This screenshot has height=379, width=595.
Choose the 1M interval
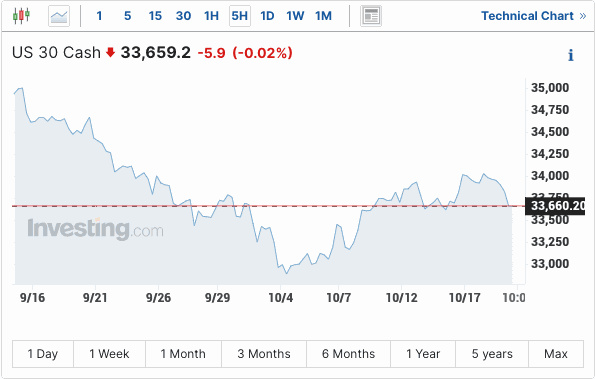[323, 16]
